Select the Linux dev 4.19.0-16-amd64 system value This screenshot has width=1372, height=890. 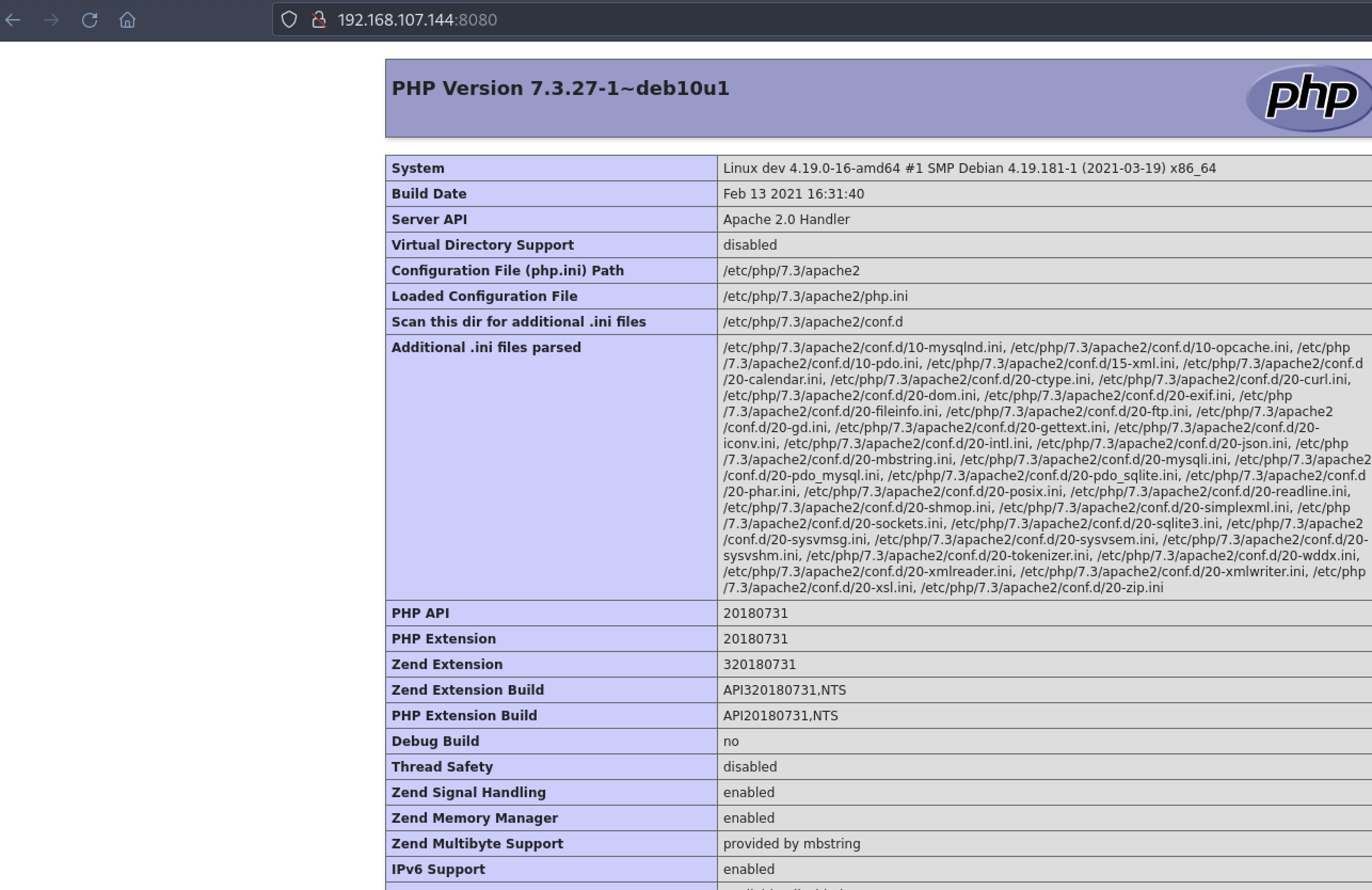(970, 169)
